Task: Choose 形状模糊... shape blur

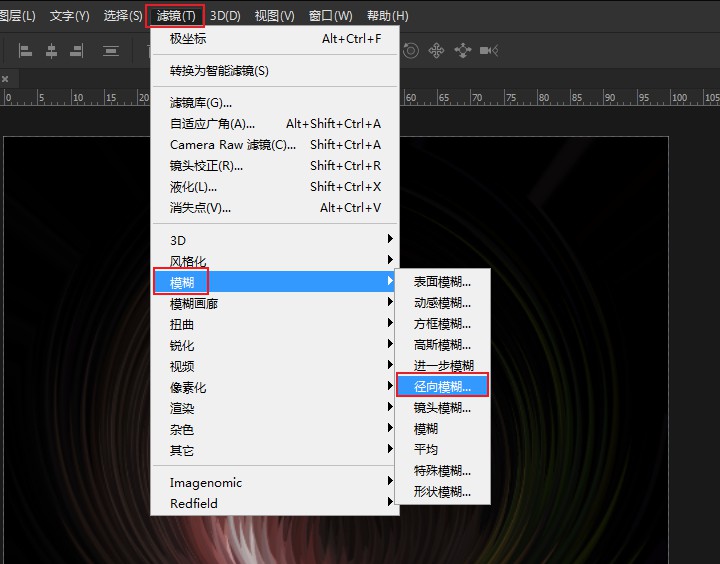Action: pos(443,492)
